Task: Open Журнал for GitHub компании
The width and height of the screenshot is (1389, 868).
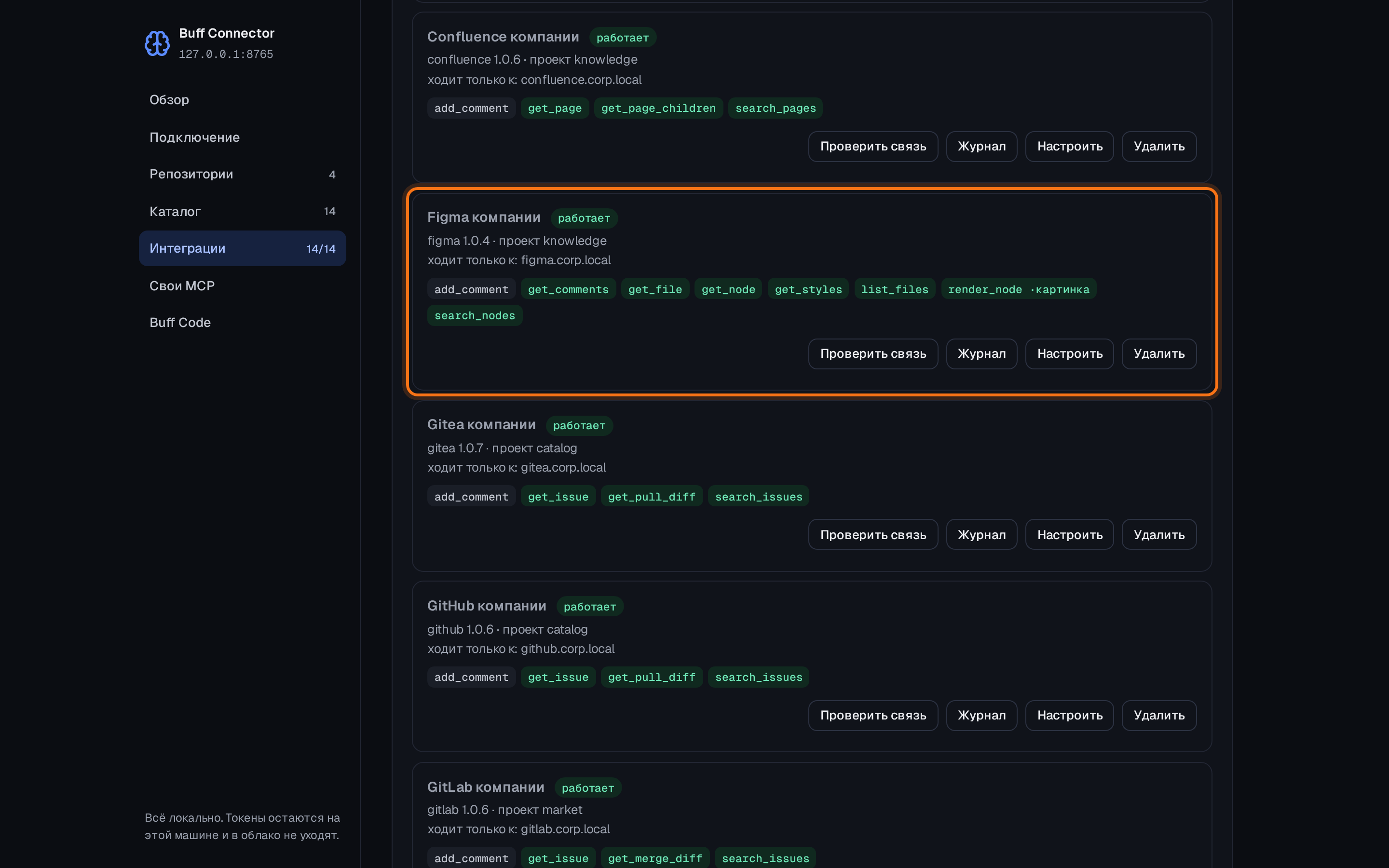Action: point(981,715)
